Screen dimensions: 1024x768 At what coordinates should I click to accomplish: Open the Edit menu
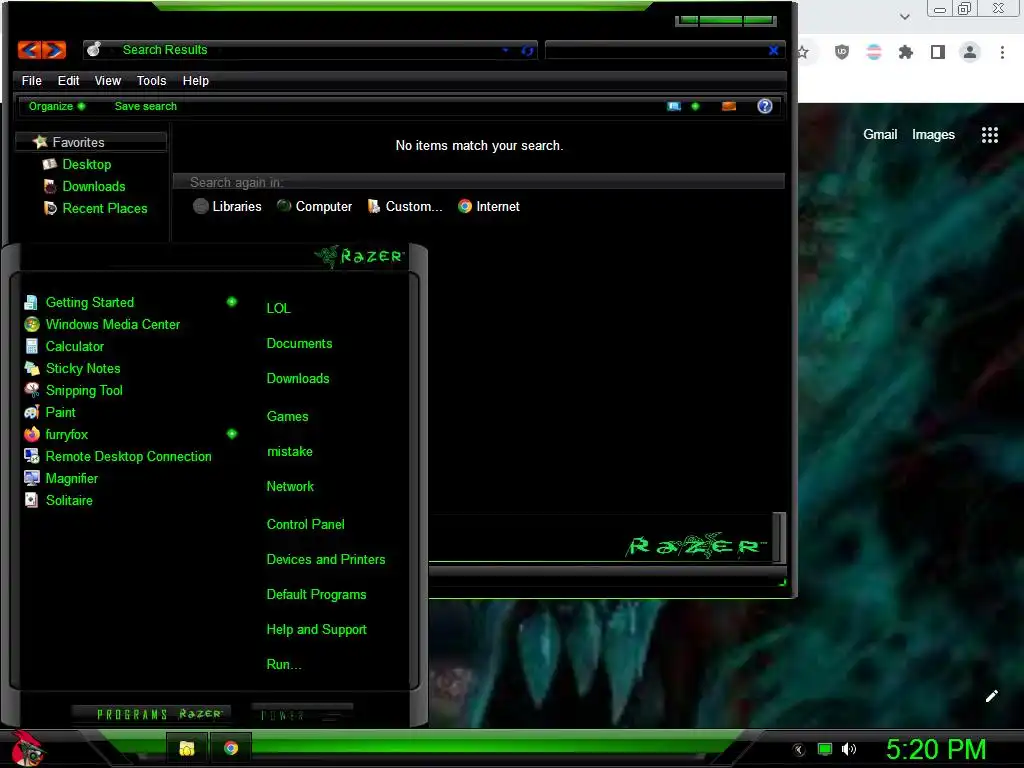[x=68, y=81]
